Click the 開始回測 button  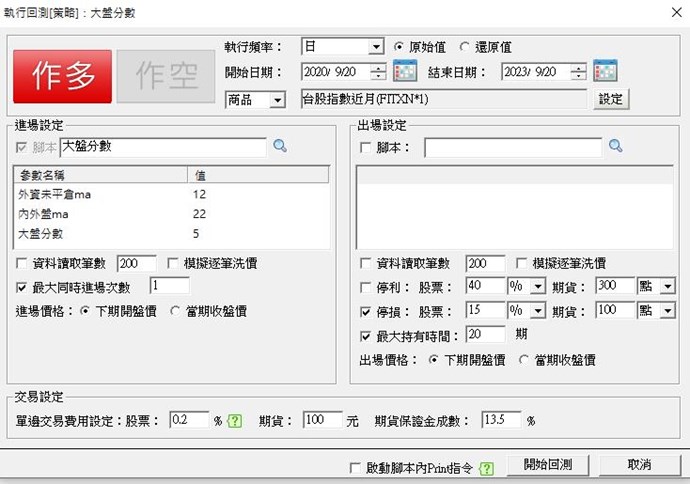546,465
